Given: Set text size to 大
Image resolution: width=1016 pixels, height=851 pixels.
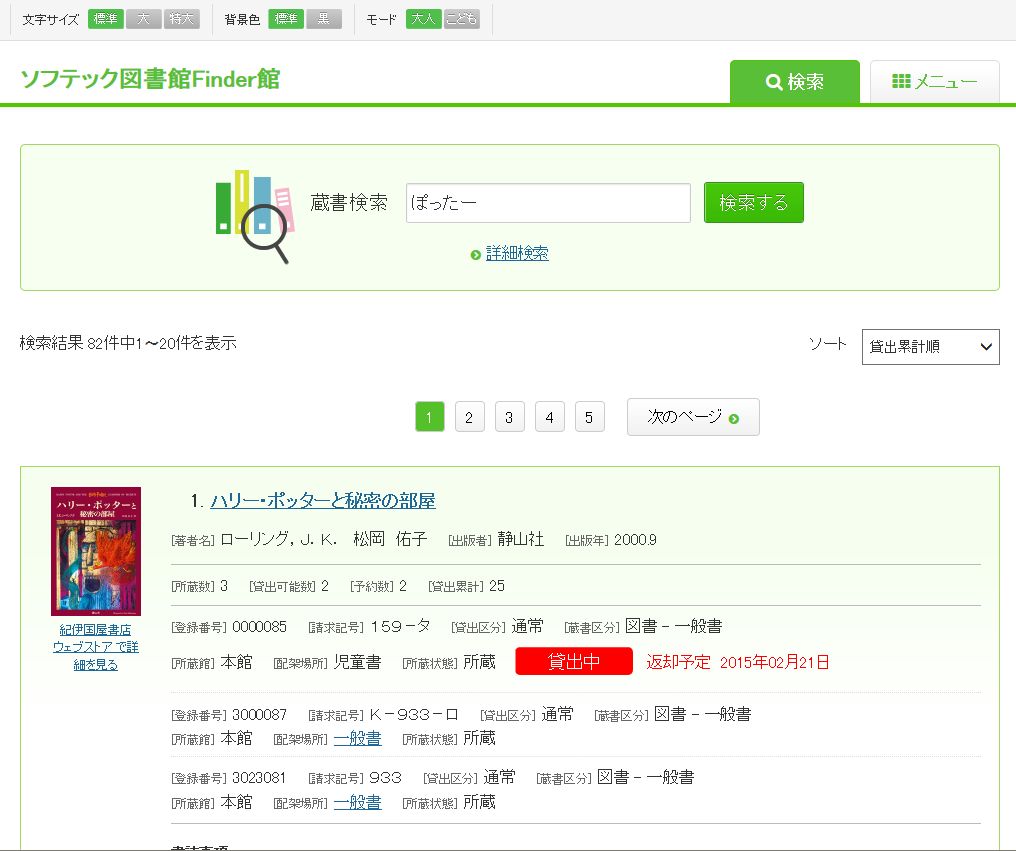Looking at the screenshot, I should coord(143,19).
